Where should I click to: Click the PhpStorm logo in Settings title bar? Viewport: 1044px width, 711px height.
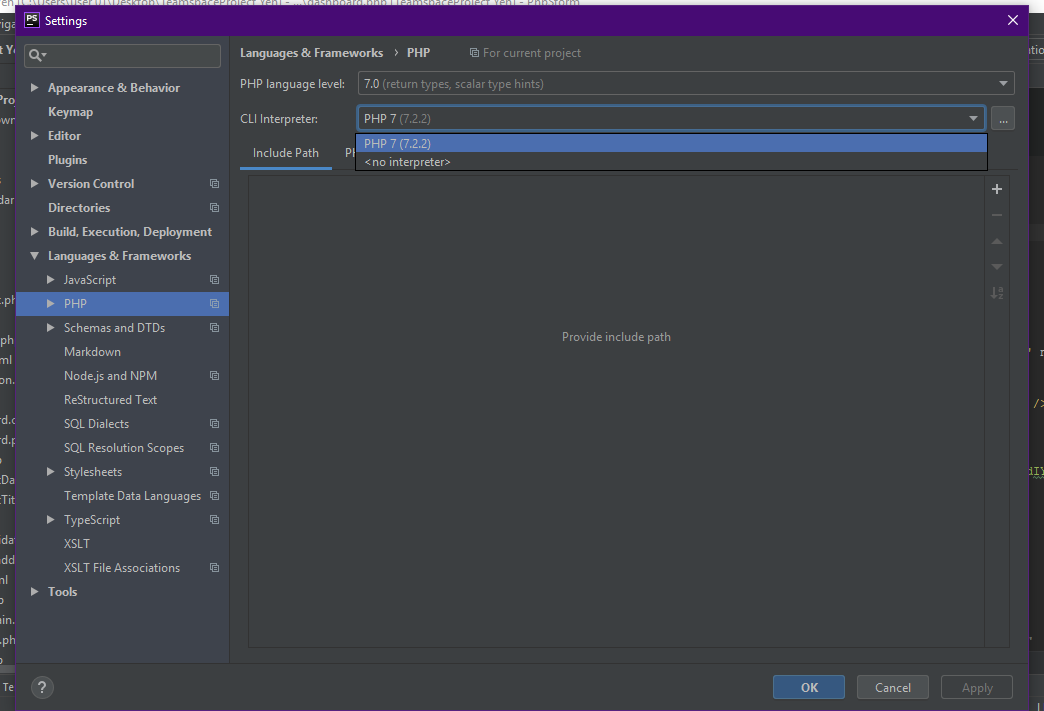(x=32, y=20)
